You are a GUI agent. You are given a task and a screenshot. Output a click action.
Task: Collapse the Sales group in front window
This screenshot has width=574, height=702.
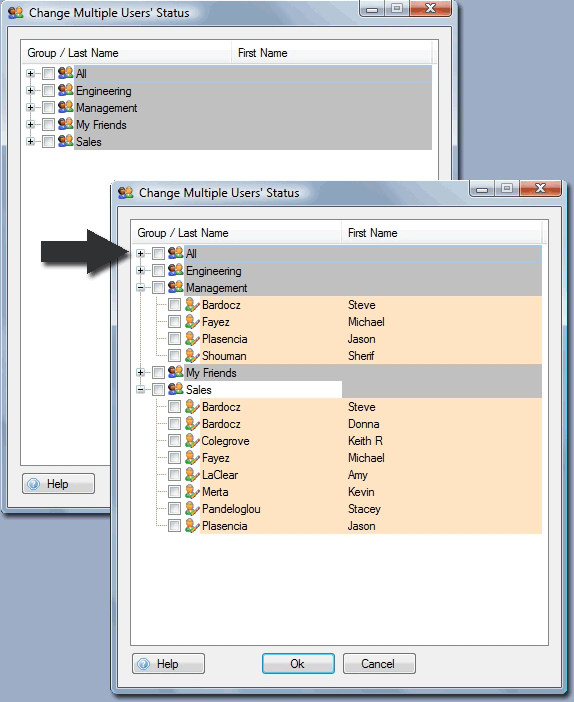(141, 390)
